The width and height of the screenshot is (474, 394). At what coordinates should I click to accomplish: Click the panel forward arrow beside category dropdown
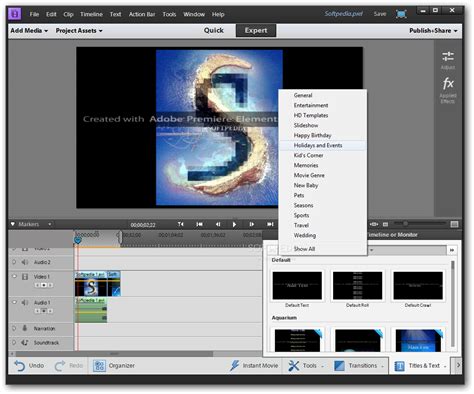click(452, 250)
